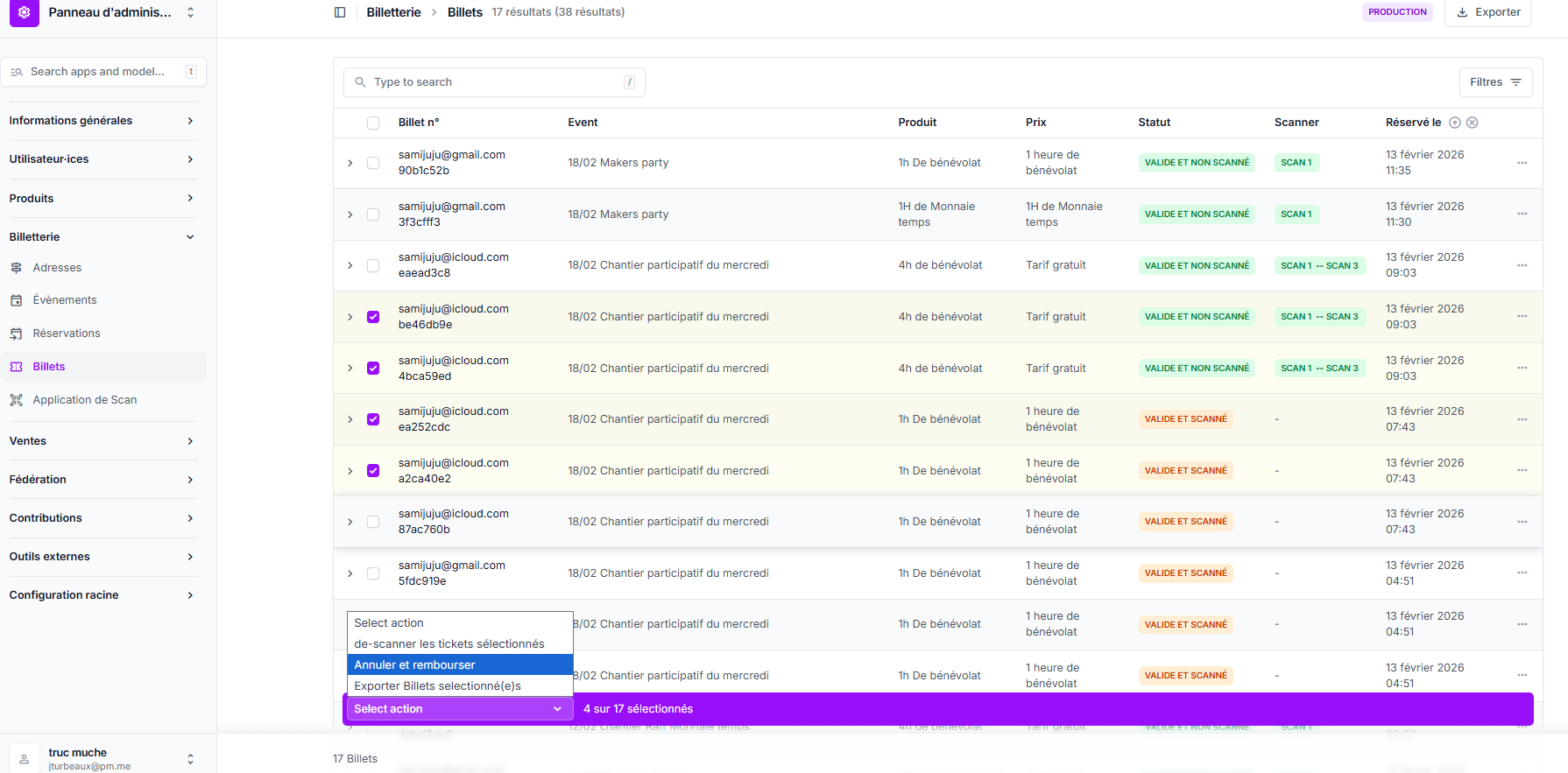Image resolution: width=1568 pixels, height=773 pixels.
Task: Open row actions menu for ticket 90b1c52b
Action: 1522,163
